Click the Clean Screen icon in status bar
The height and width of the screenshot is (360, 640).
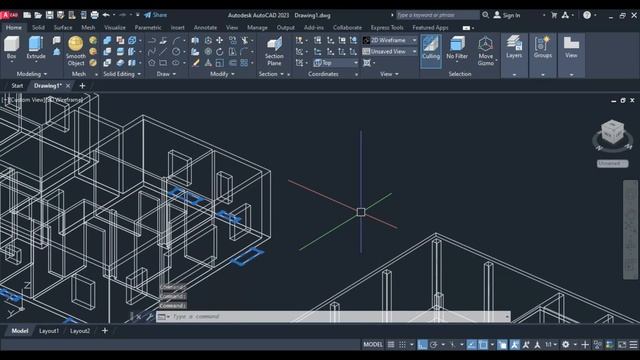pos(622,344)
